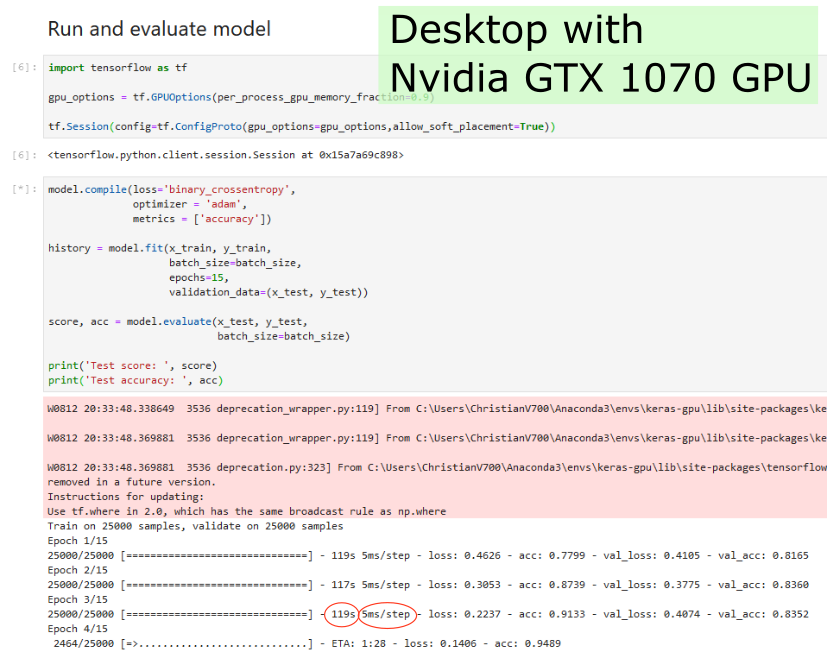Click the 'Epoch 1/15' label
The image size is (827, 652).
coord(78,541)
